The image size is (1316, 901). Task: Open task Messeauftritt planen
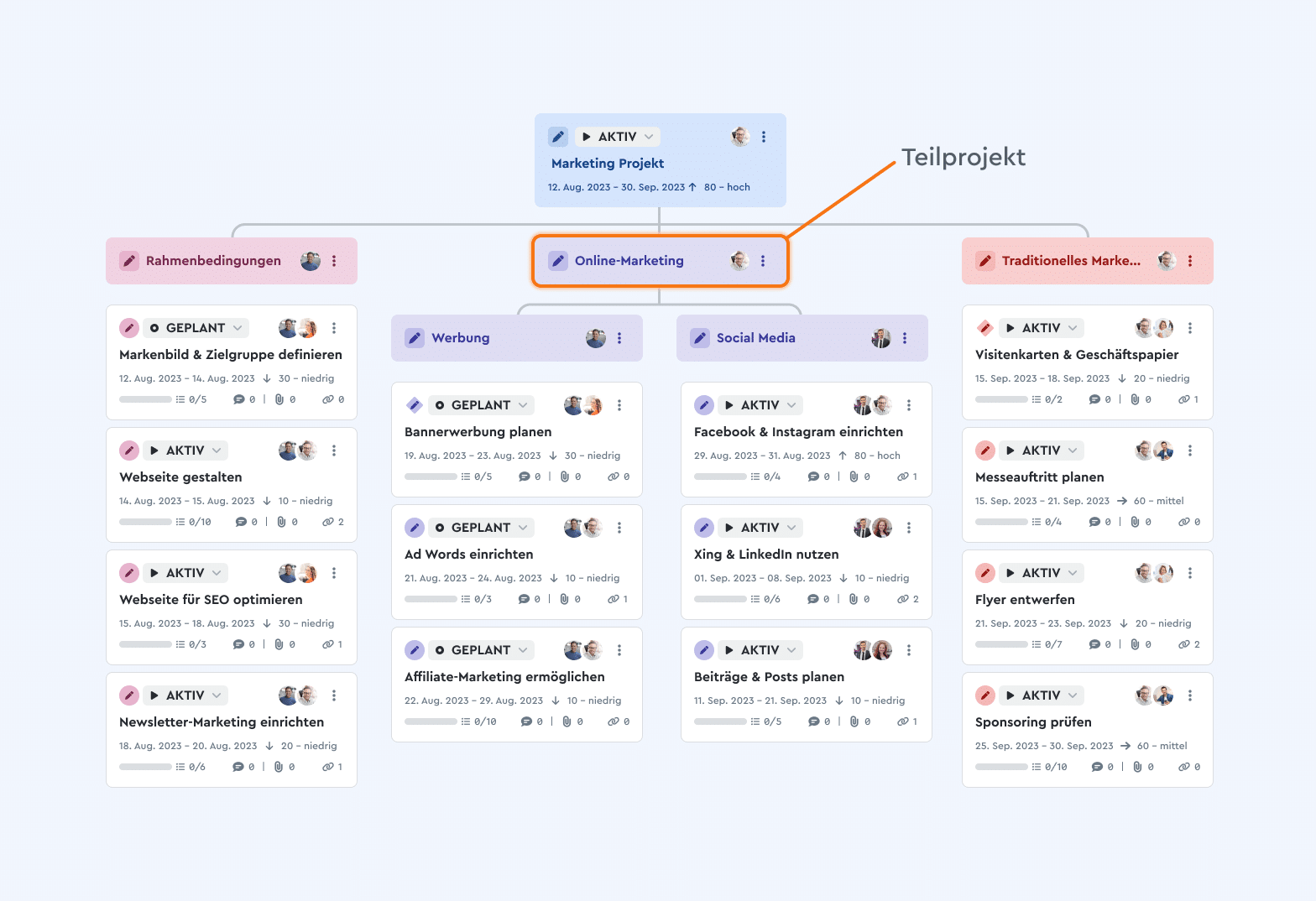(x=1040, y=477)
